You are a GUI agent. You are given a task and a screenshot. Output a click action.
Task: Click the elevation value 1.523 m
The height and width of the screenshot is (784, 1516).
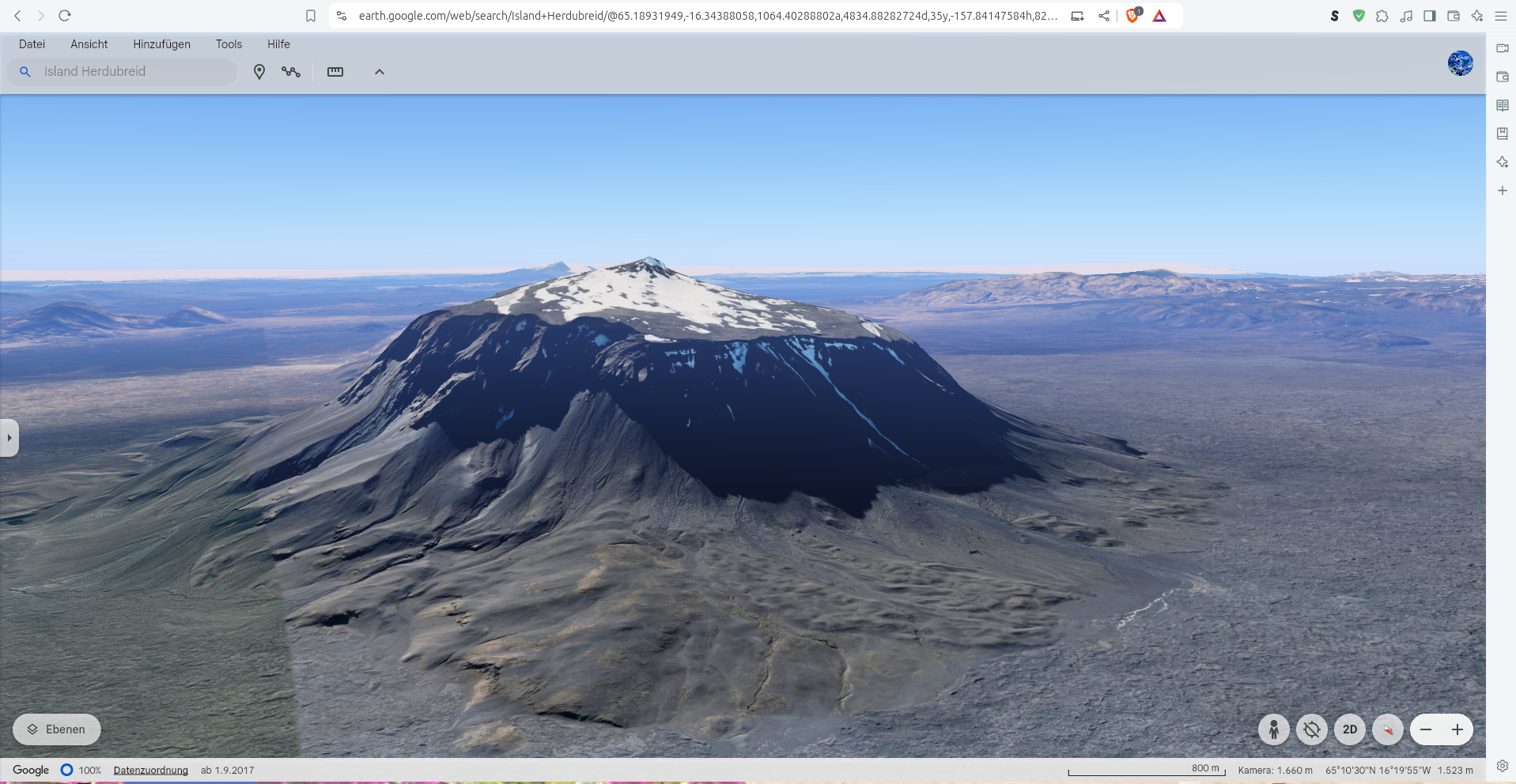click(1455, 771)
